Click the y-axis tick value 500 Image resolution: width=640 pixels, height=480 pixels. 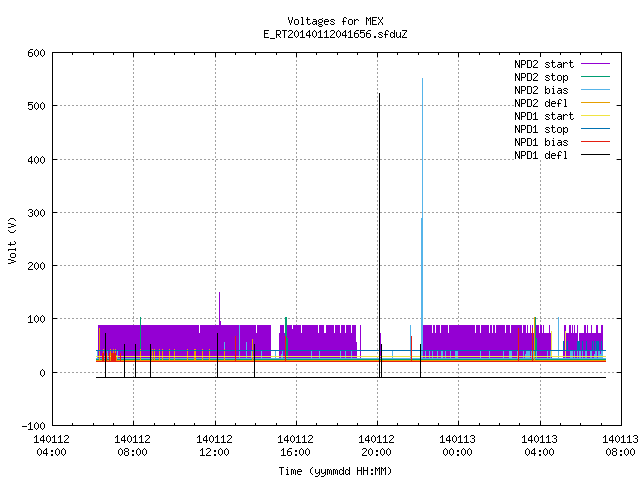coord(36,106)
